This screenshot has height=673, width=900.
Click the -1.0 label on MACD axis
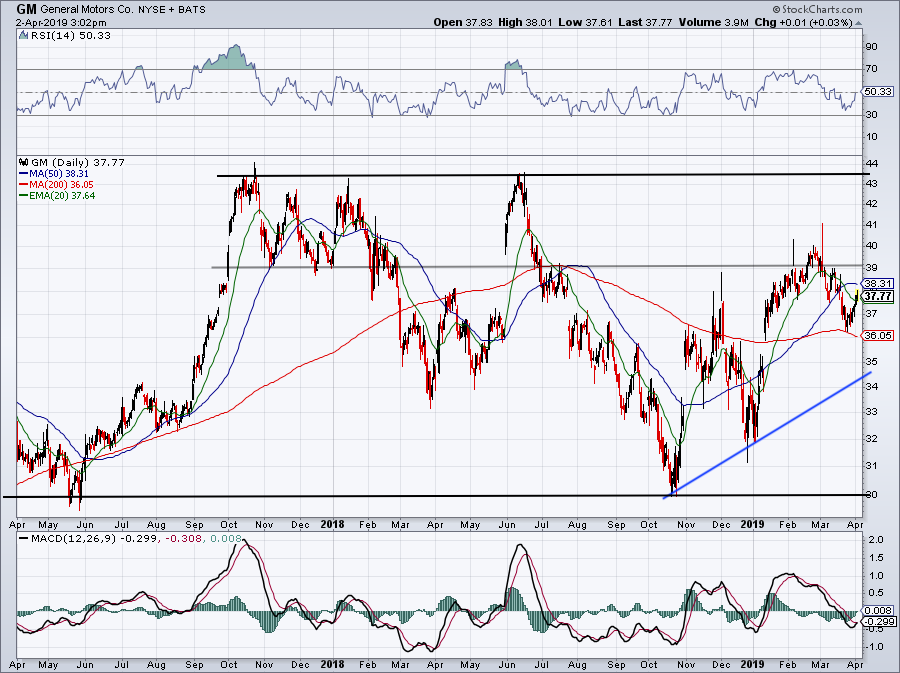click(x=874, y=647)
